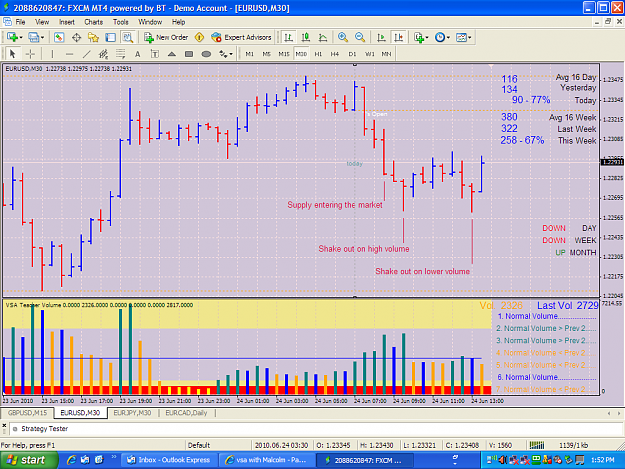The height and width of the screenshot is (469, 625).
Task: Switch to vsa with Malcolm taskbar window
Action: [267, 460]
